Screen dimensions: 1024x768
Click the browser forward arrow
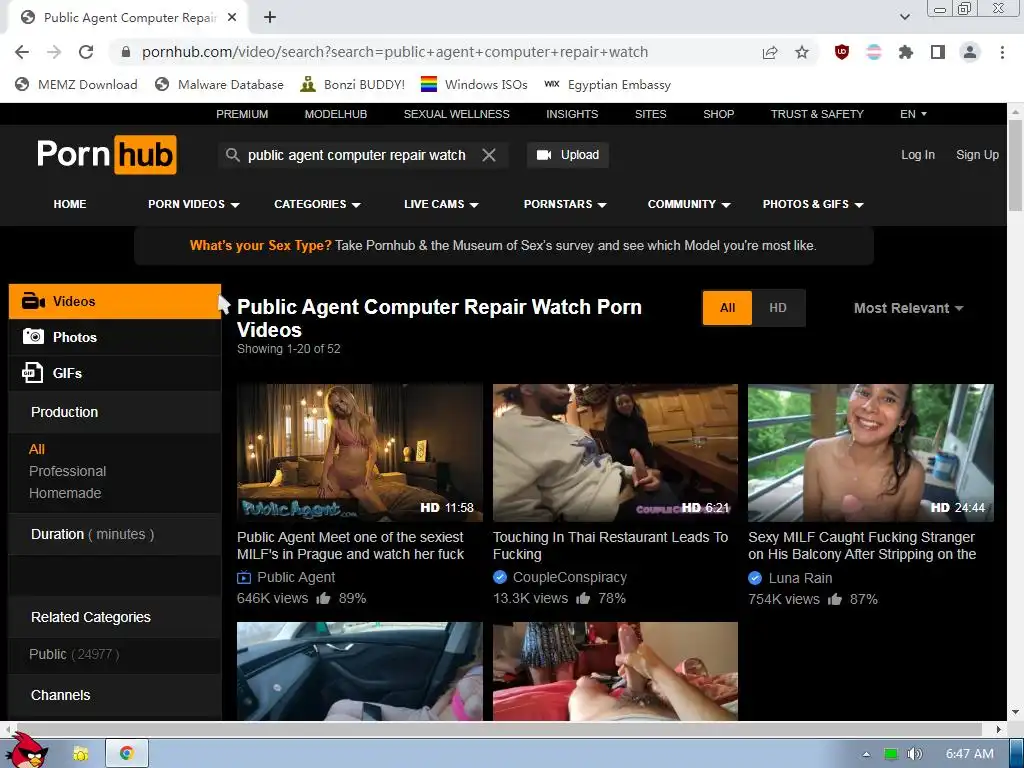54,52
